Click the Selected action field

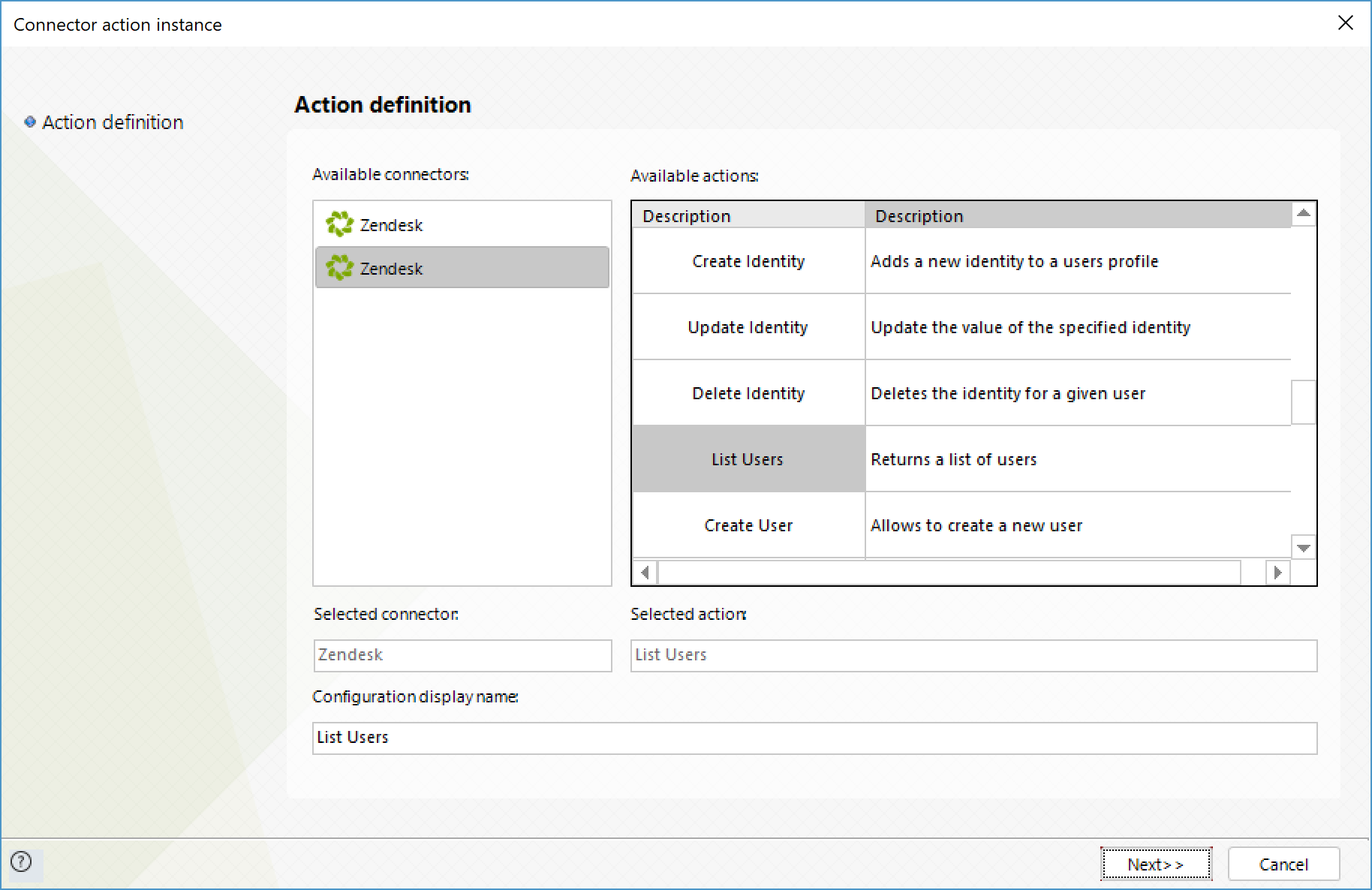point(973,655)
